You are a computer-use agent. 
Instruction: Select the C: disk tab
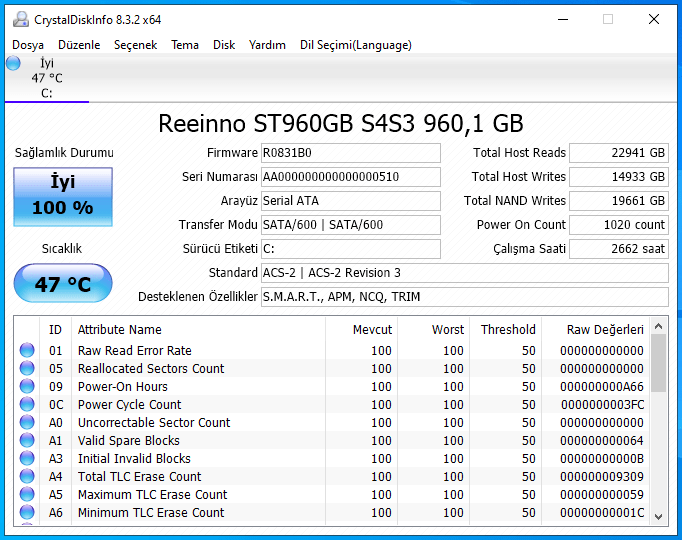click(46, 79)
